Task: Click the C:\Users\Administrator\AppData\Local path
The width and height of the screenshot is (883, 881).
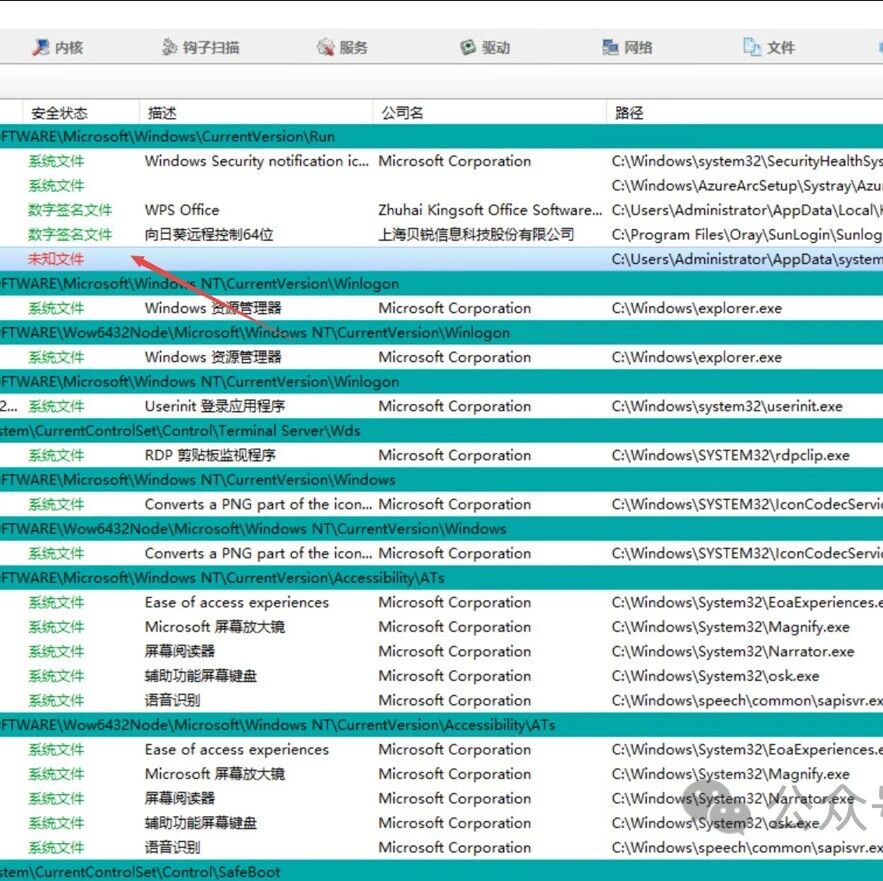Action: click(747, 210)
